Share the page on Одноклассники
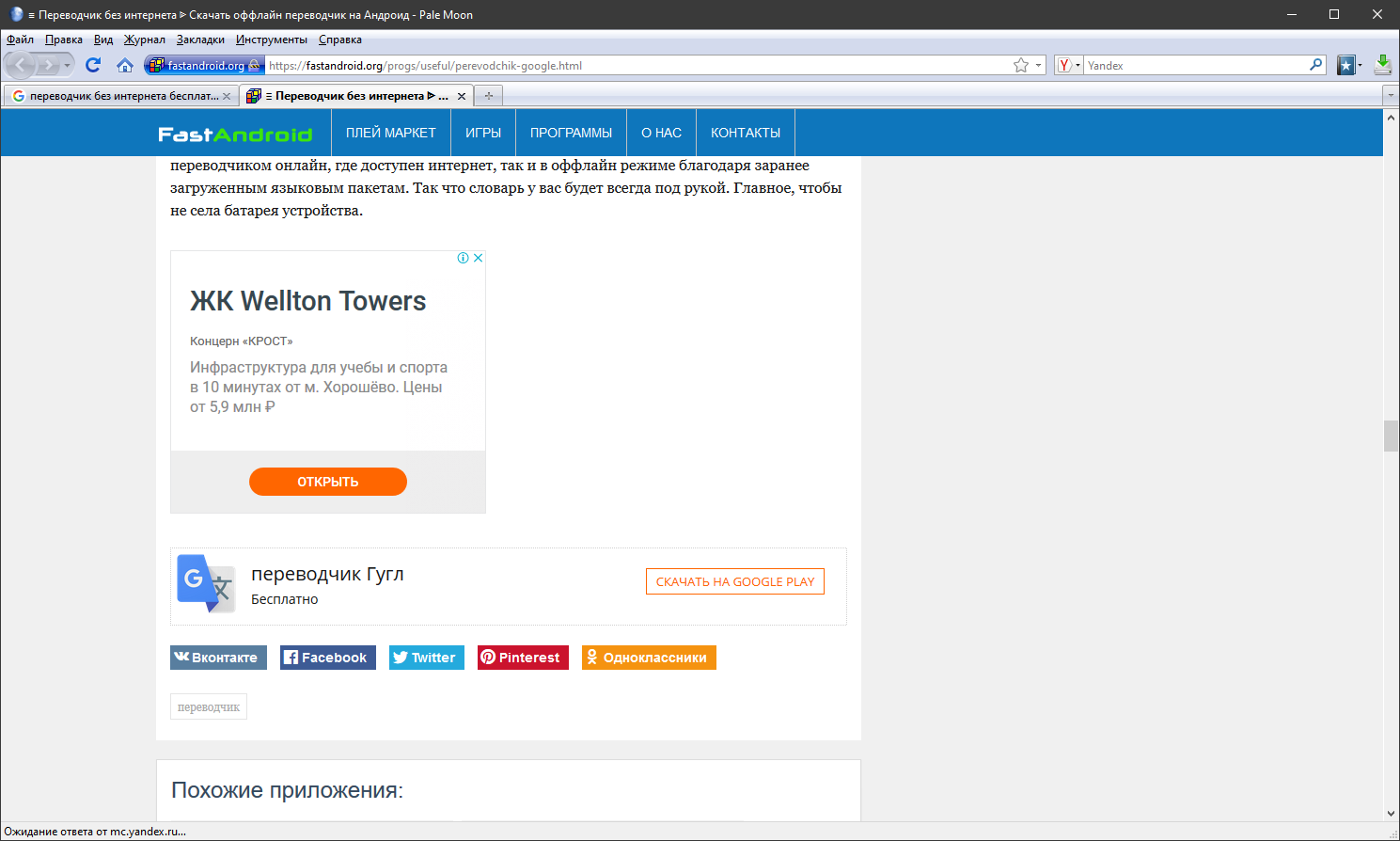The image size is (1400, 841). coord(649,658)
